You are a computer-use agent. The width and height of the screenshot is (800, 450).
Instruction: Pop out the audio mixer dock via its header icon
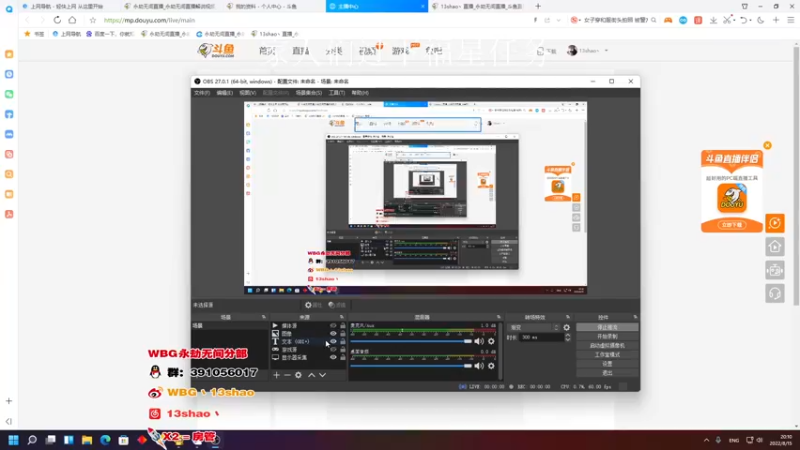pyautogui.click(x=499, y=317)
